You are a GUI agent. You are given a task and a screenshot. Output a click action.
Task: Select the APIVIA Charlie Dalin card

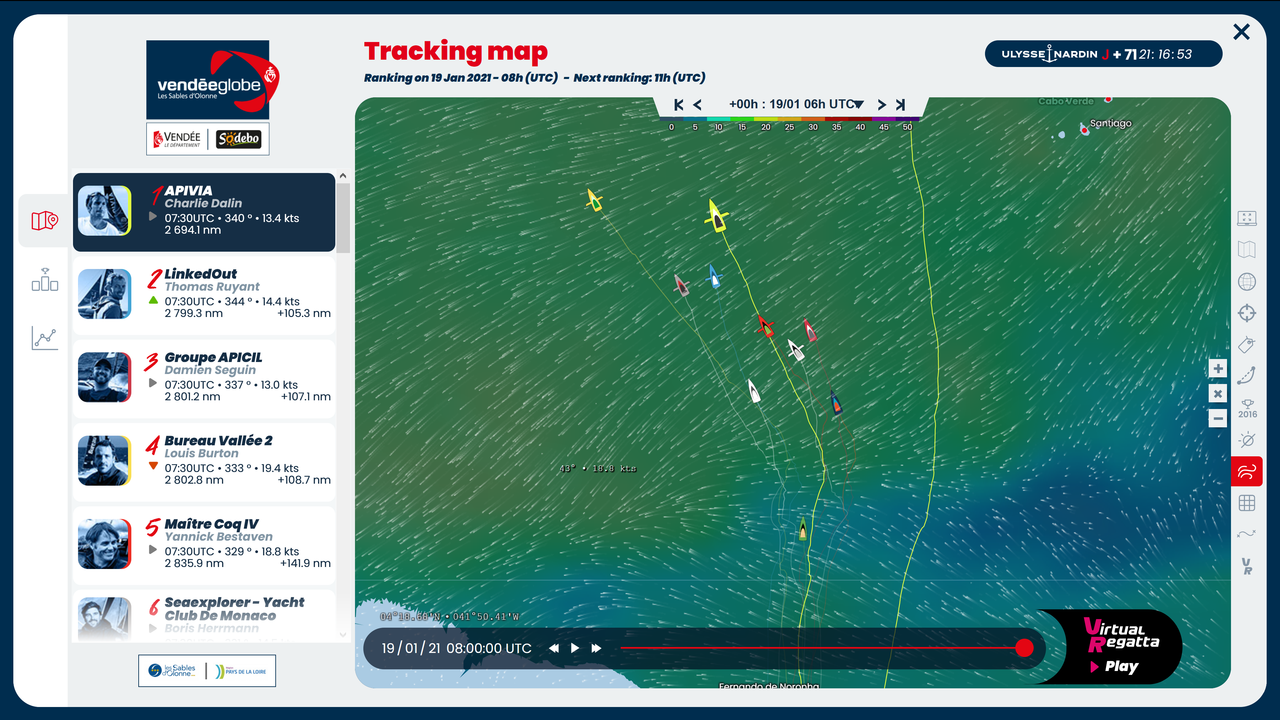(x=204, y=212)
